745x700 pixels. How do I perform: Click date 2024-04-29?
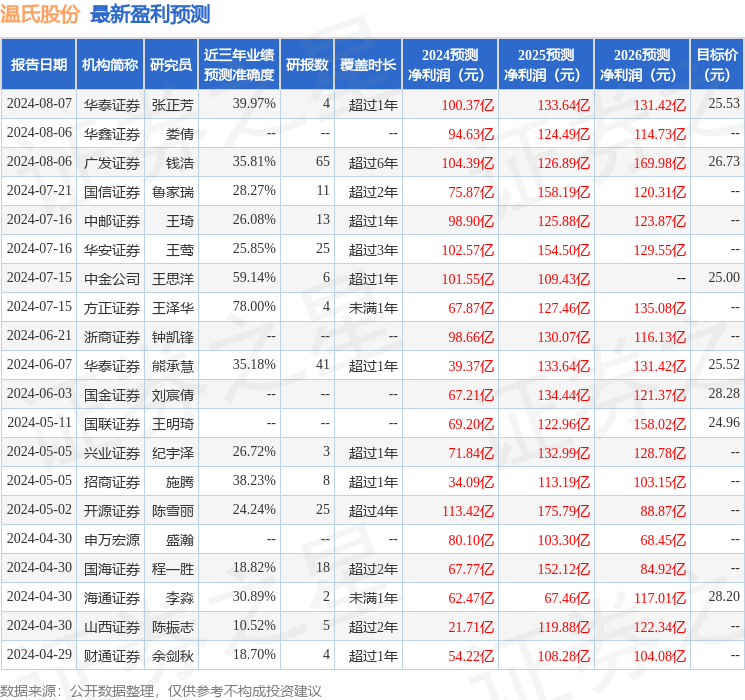(x=39, y=654)
